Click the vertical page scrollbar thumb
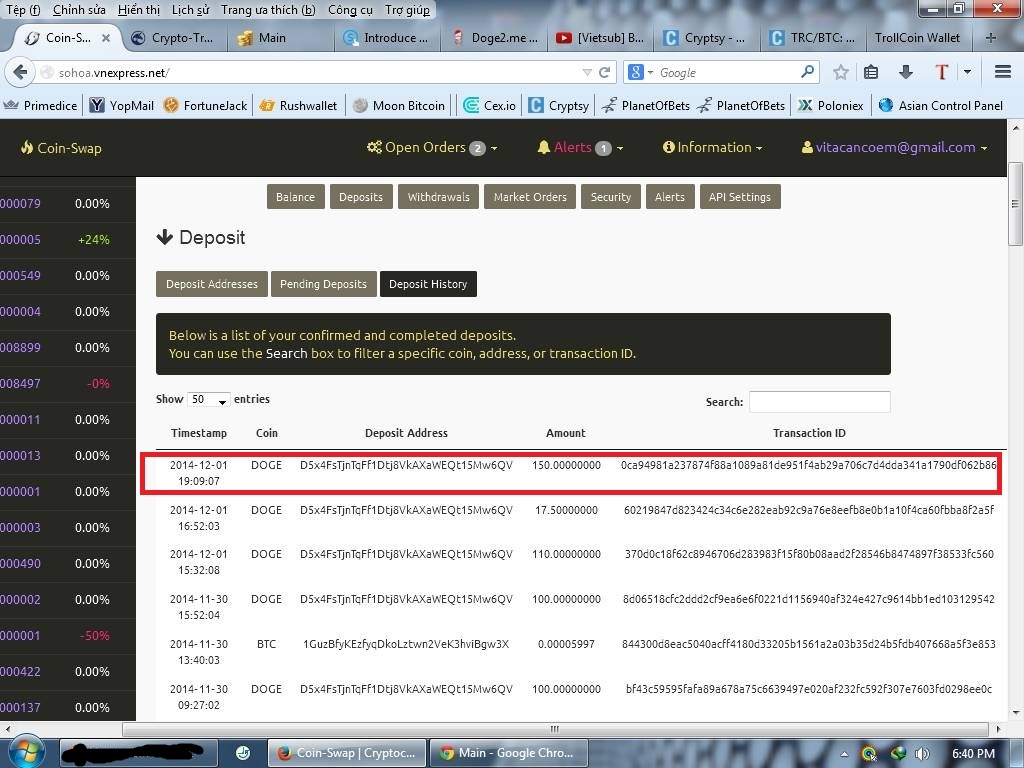Viewport: 1024px width, 768px height. point(1015,203)
